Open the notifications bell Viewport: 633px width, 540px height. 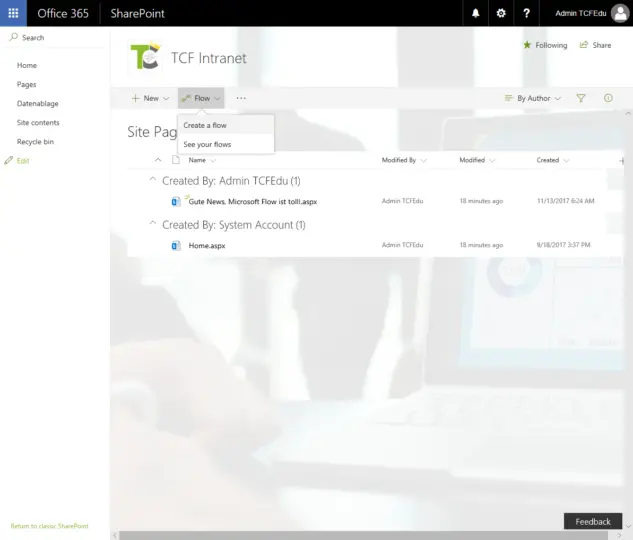click(x=476, y=13)
